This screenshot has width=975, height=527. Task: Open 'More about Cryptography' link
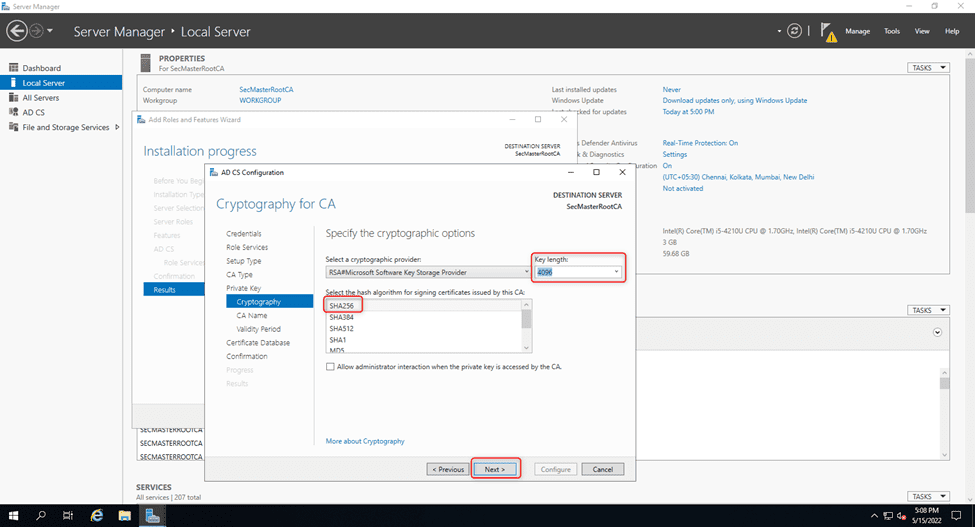365,441
